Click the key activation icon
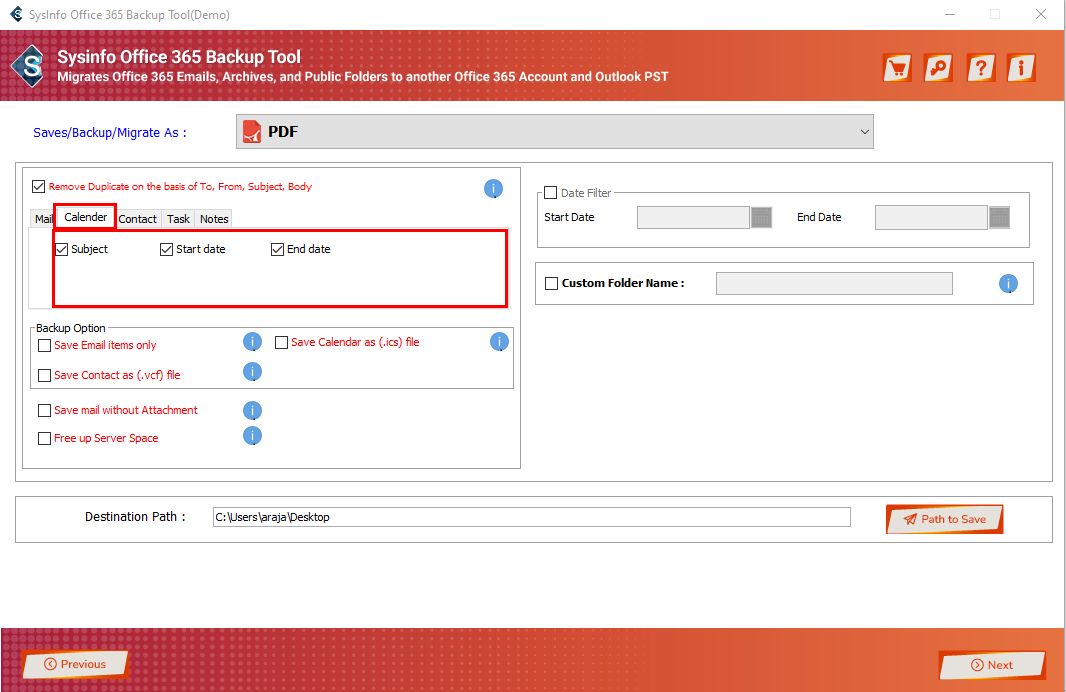The image size is (1066, 692). [x=938, y=68]
